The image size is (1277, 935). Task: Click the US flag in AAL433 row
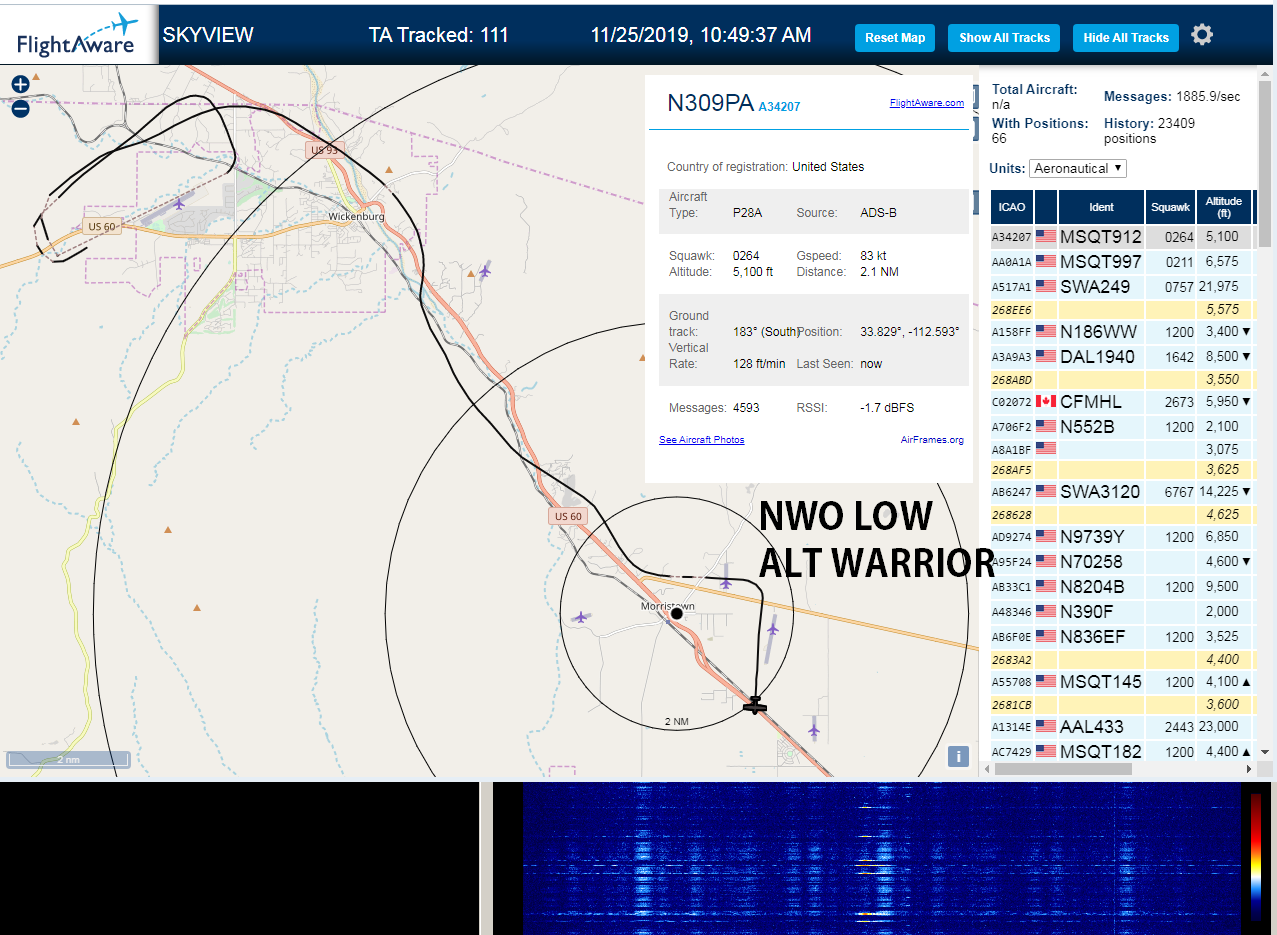1046,727
